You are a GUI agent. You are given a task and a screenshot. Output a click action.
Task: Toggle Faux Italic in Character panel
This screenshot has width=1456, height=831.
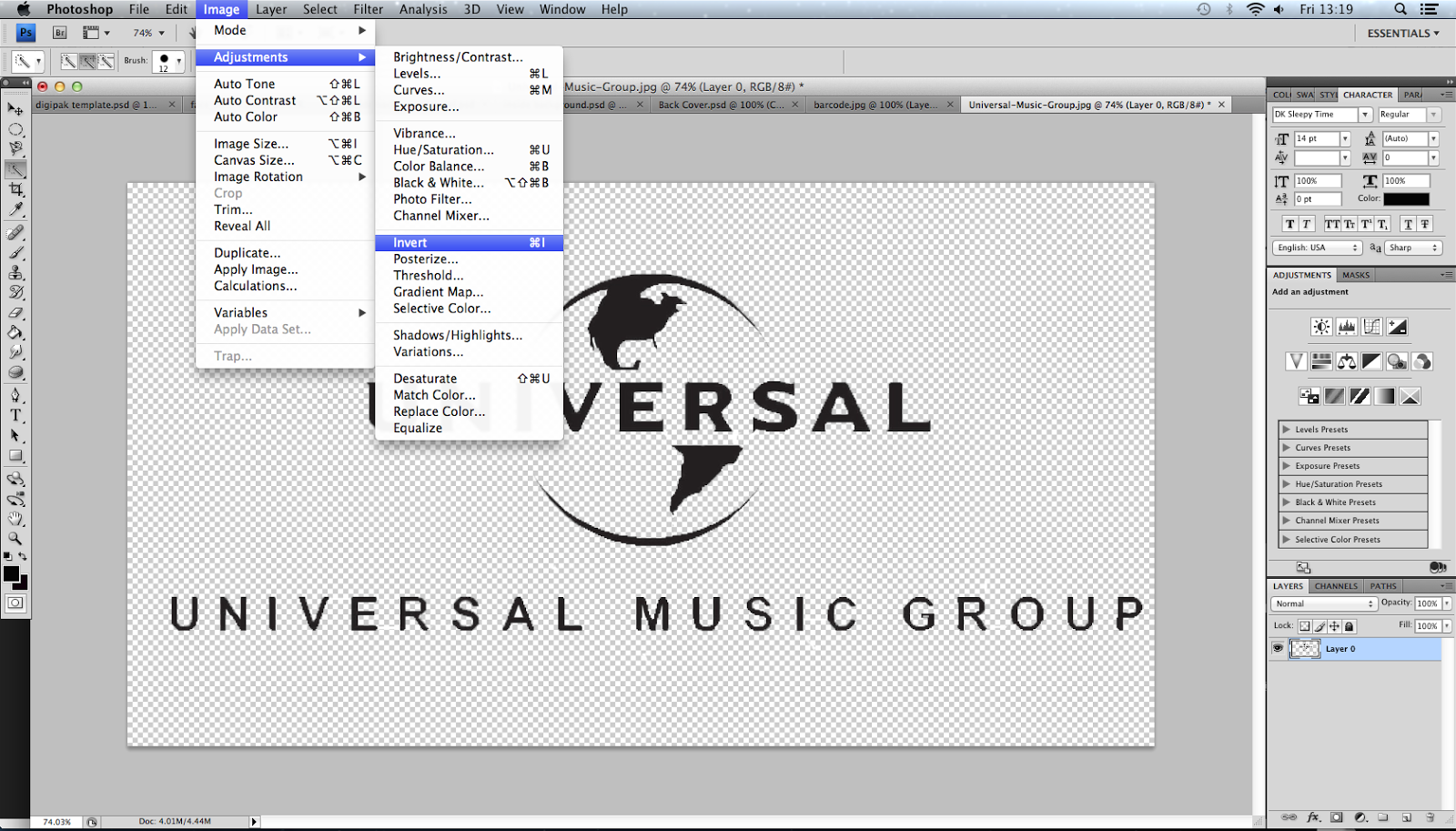pyautogui.click(x=1306, y=224)
